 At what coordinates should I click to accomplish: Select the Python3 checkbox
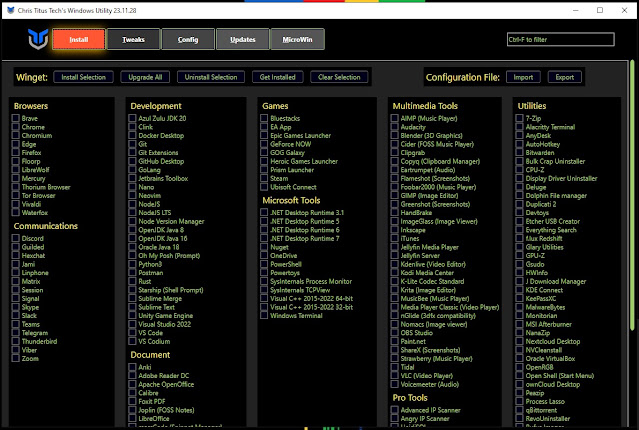pos(132,264)
